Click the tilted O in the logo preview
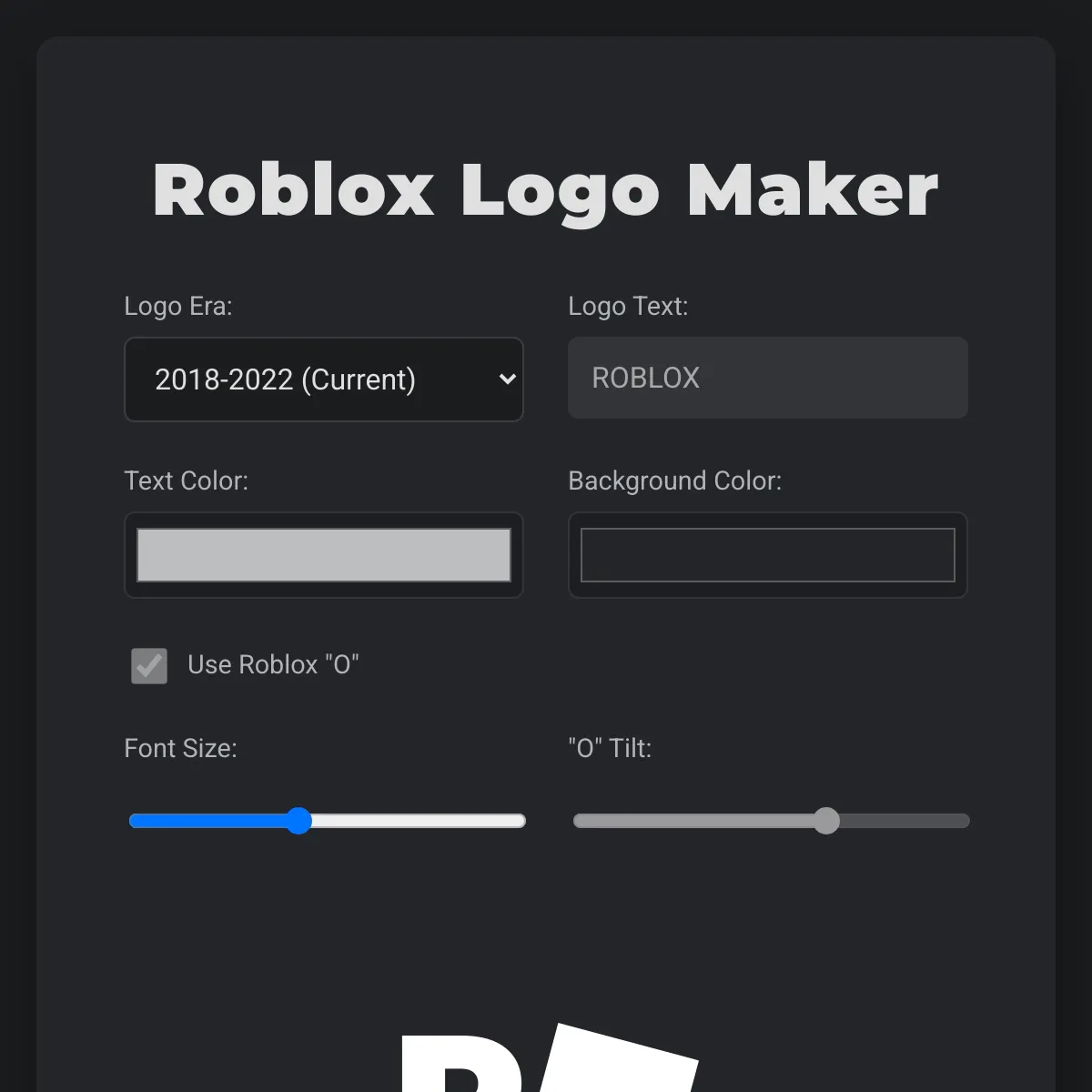The width and height of the screenshot is (1092, 1092). 622,1059
